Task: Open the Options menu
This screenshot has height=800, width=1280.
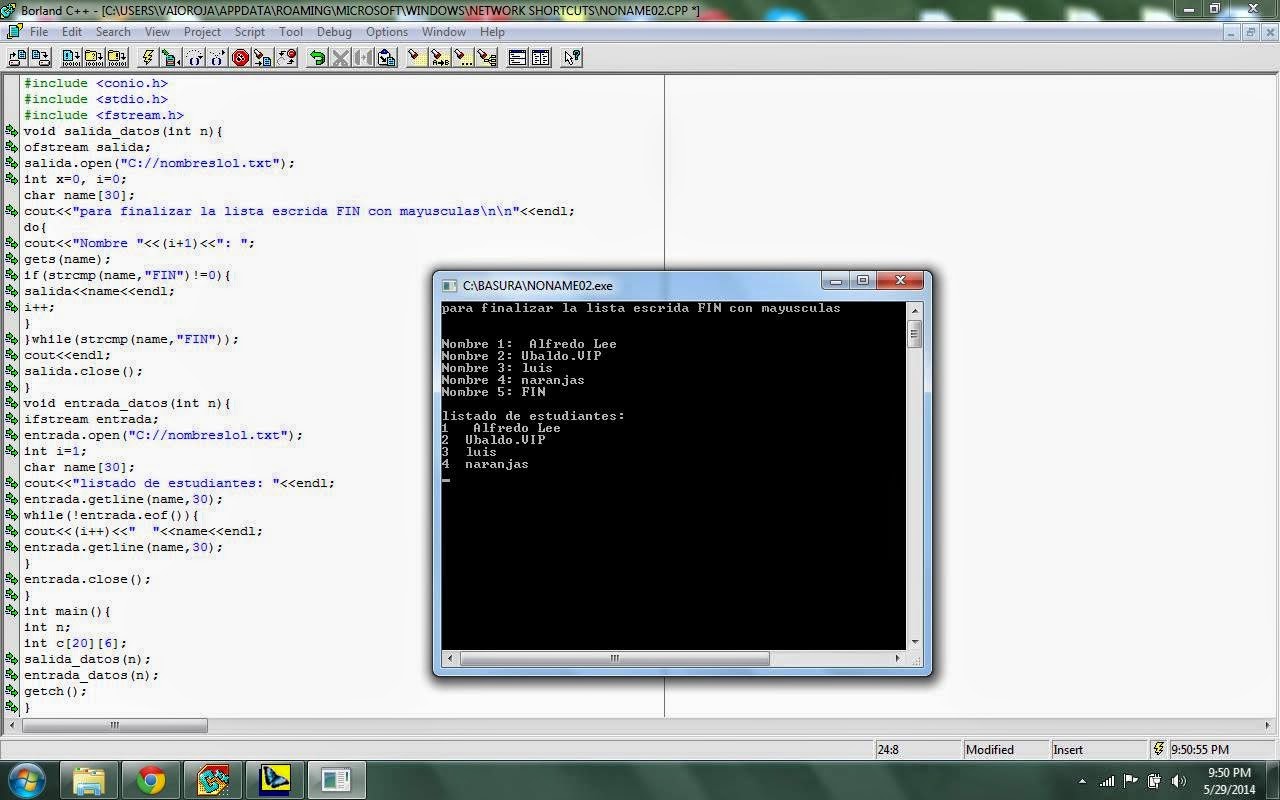Action: pos(386,31)
